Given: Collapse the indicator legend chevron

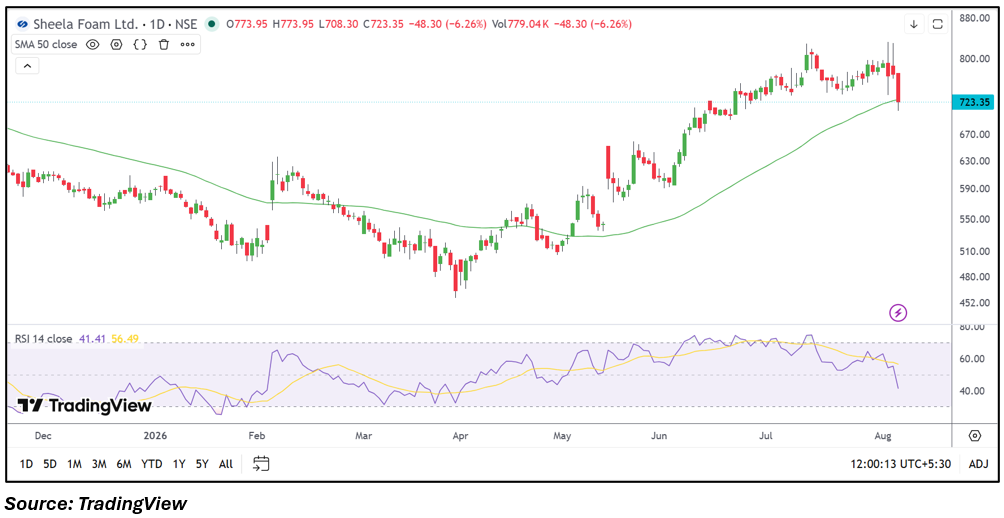Looking at the screenshot, I should point(28,65).
